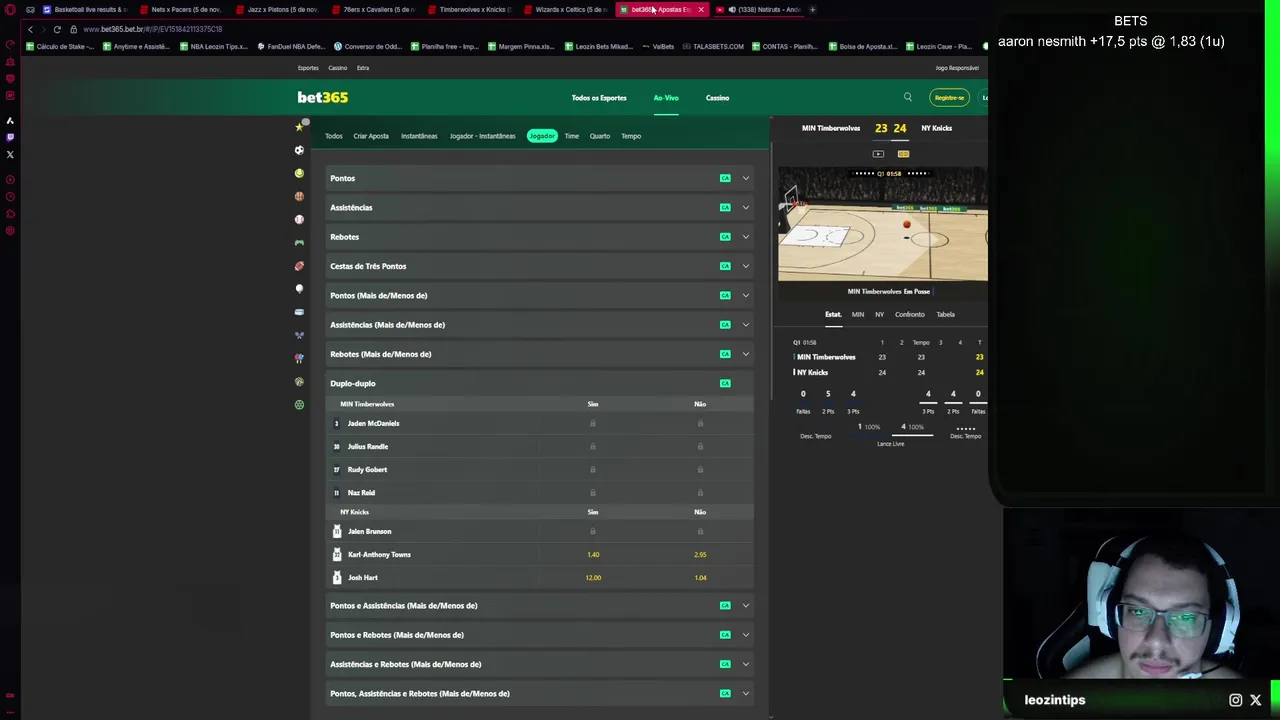Bet Josh Hart Sim at 12.00
The height and width of the screenshot is (720, 1280).
593,577
